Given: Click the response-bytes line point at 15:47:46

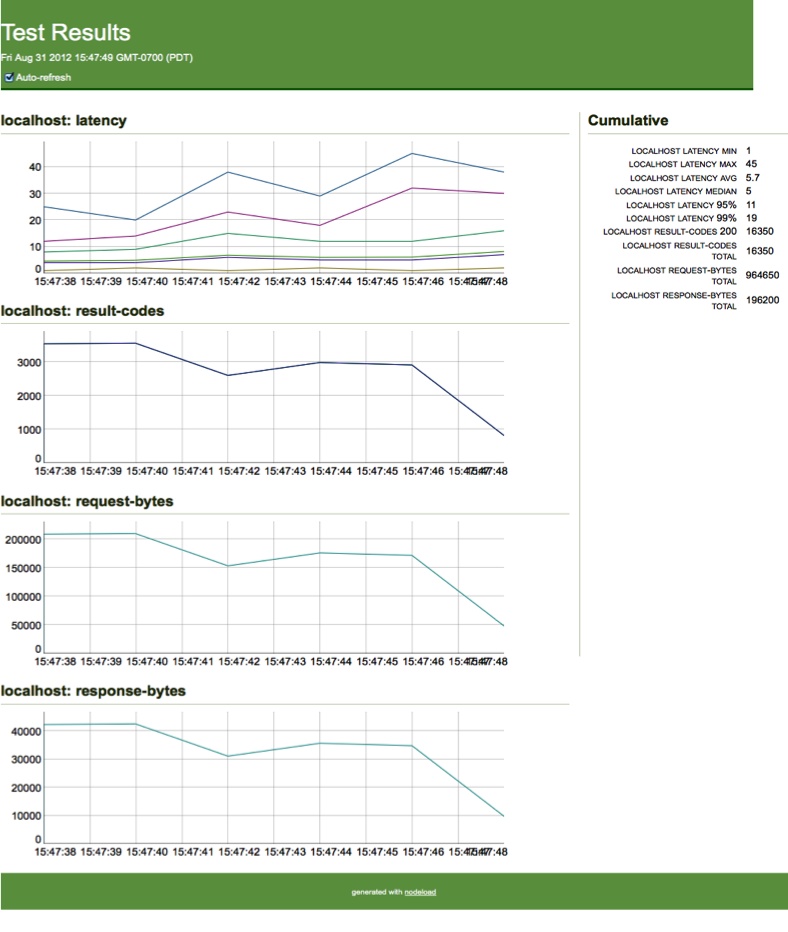Looking at the screenshot, I should [412, 746].
